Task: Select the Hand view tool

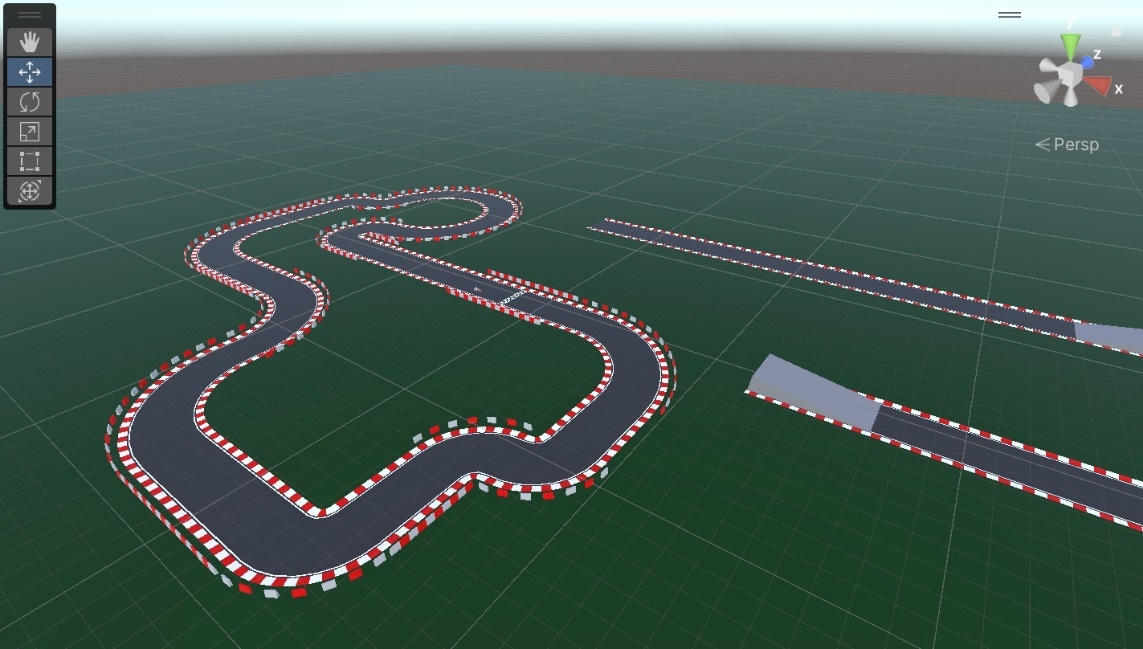Action: coord(30,42)
